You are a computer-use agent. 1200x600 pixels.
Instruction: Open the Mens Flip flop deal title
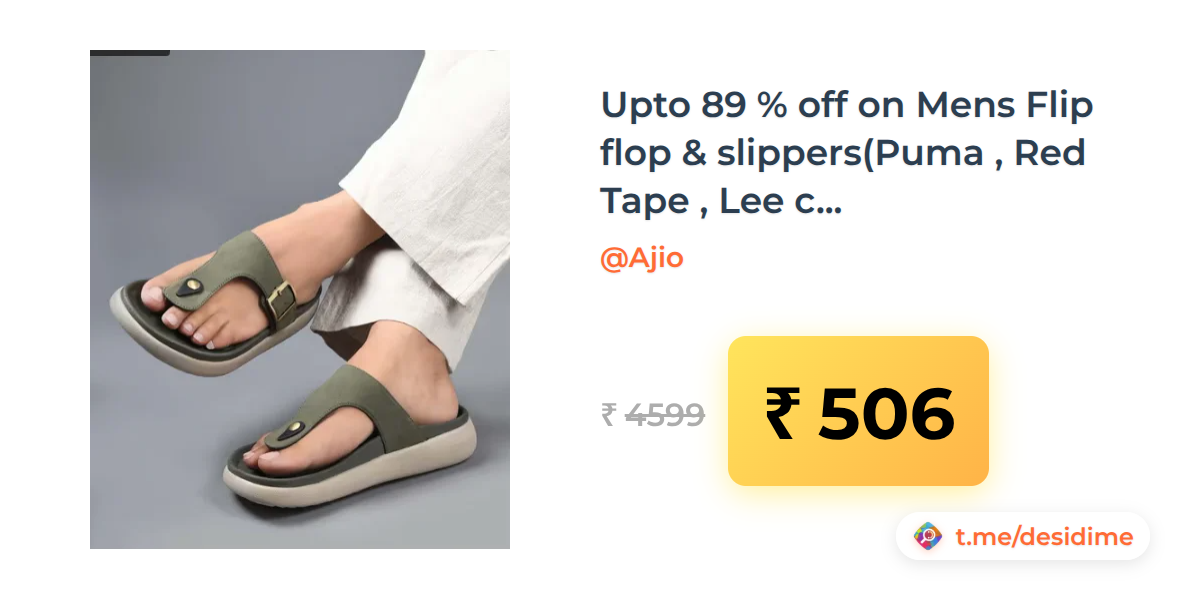847,152
